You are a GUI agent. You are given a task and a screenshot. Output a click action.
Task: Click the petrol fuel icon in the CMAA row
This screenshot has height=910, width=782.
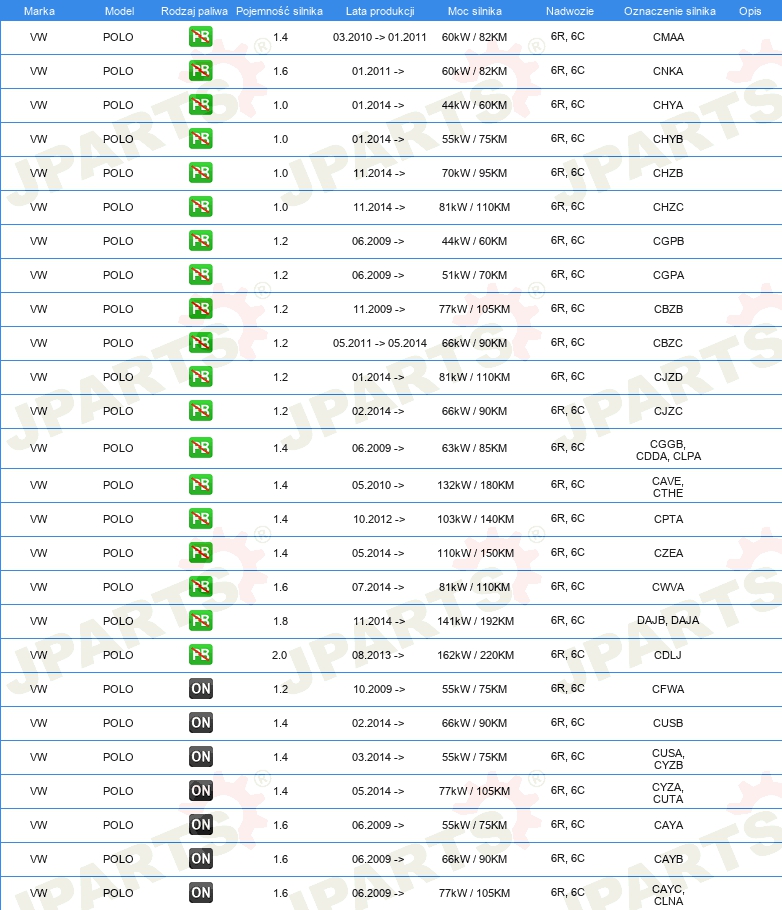click(200, 37)
